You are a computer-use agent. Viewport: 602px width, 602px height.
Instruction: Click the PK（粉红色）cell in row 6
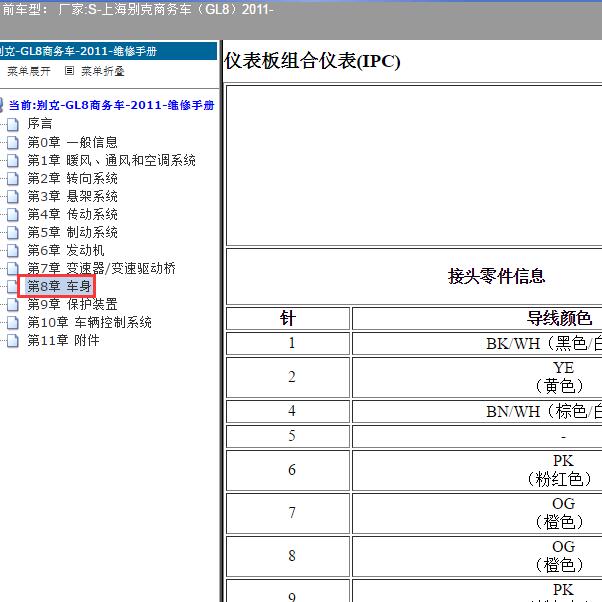pos(477,470)
